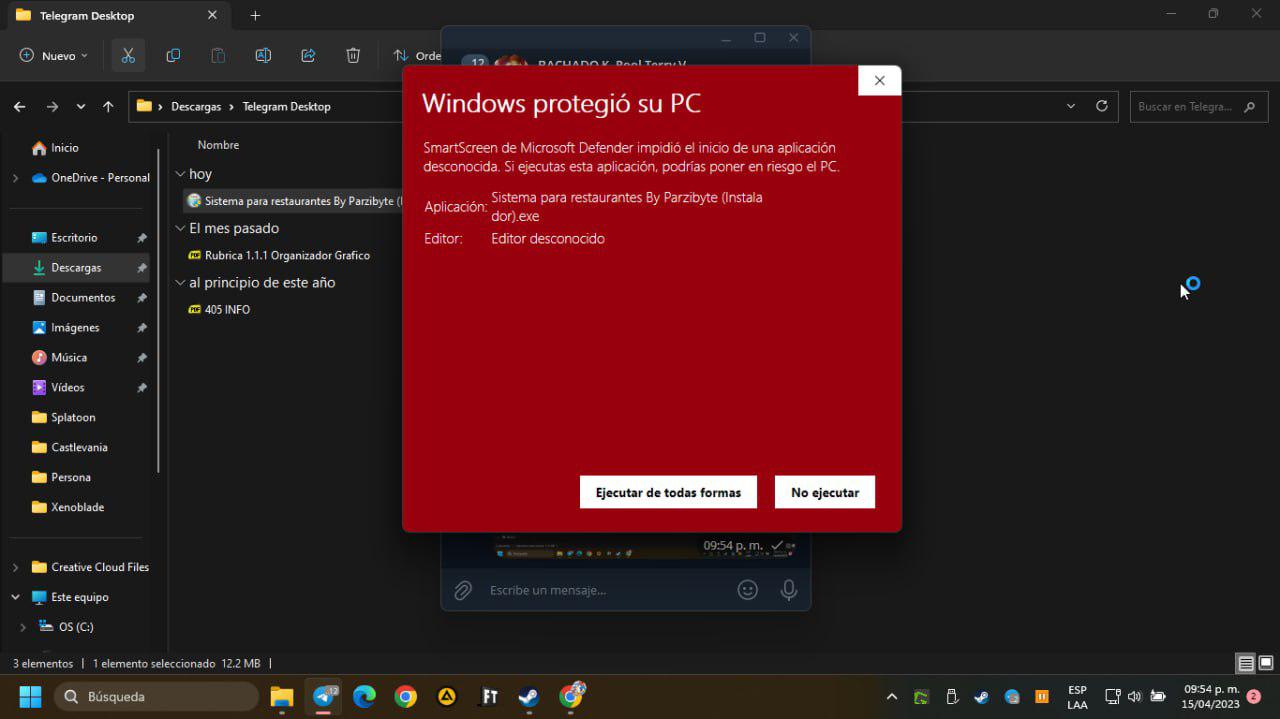Click the Share icon in Explorer toolbar
Screen dimensions: 1280x719
(308, 56)
